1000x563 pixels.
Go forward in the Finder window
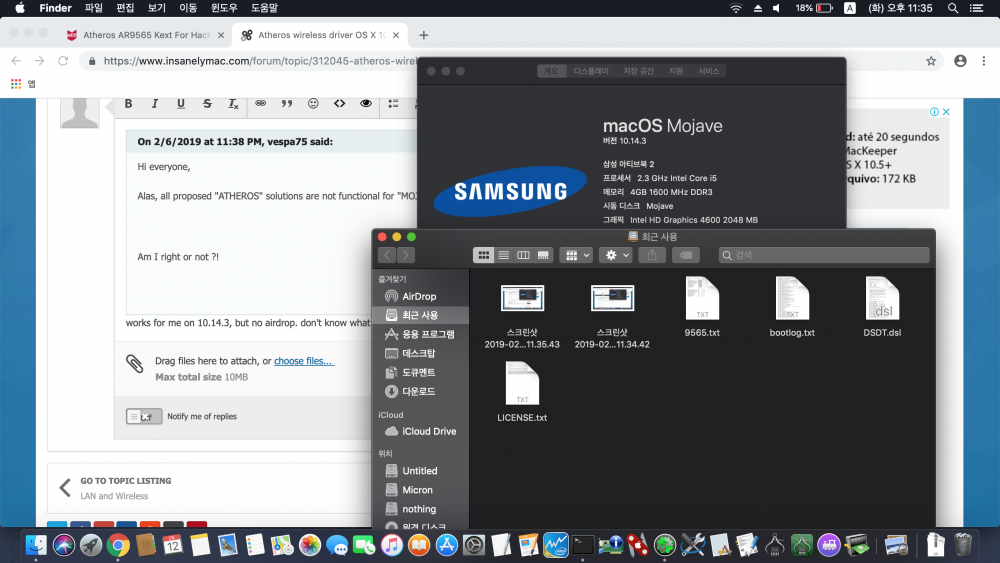click(406, 255)
